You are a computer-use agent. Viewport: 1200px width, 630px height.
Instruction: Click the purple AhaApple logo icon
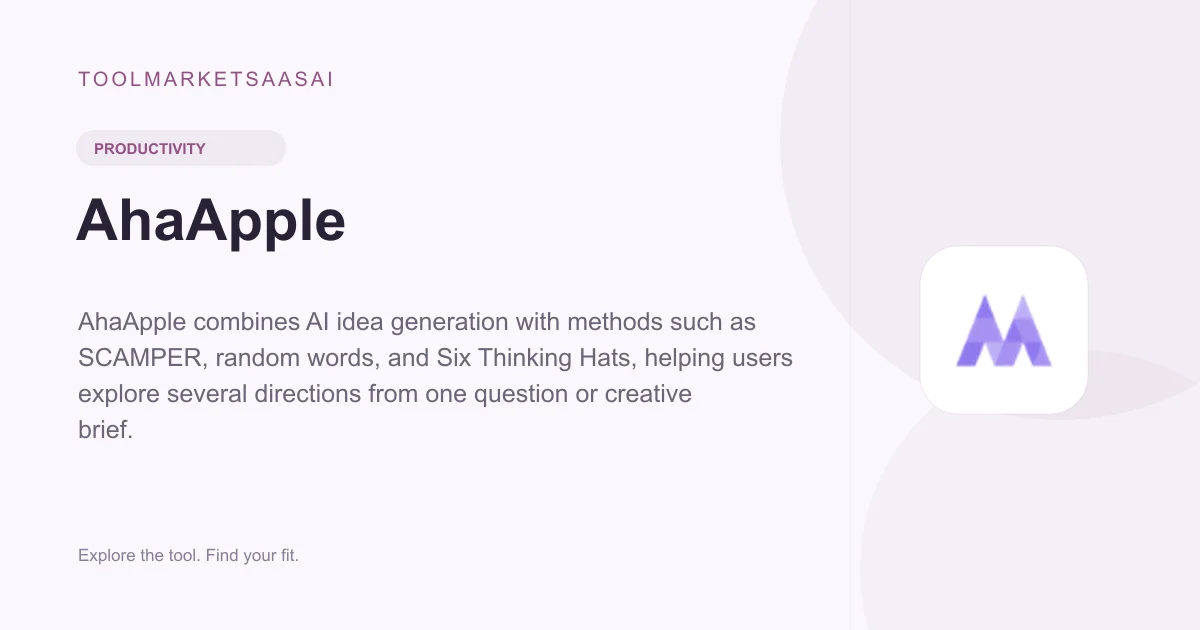[1003, 330]
